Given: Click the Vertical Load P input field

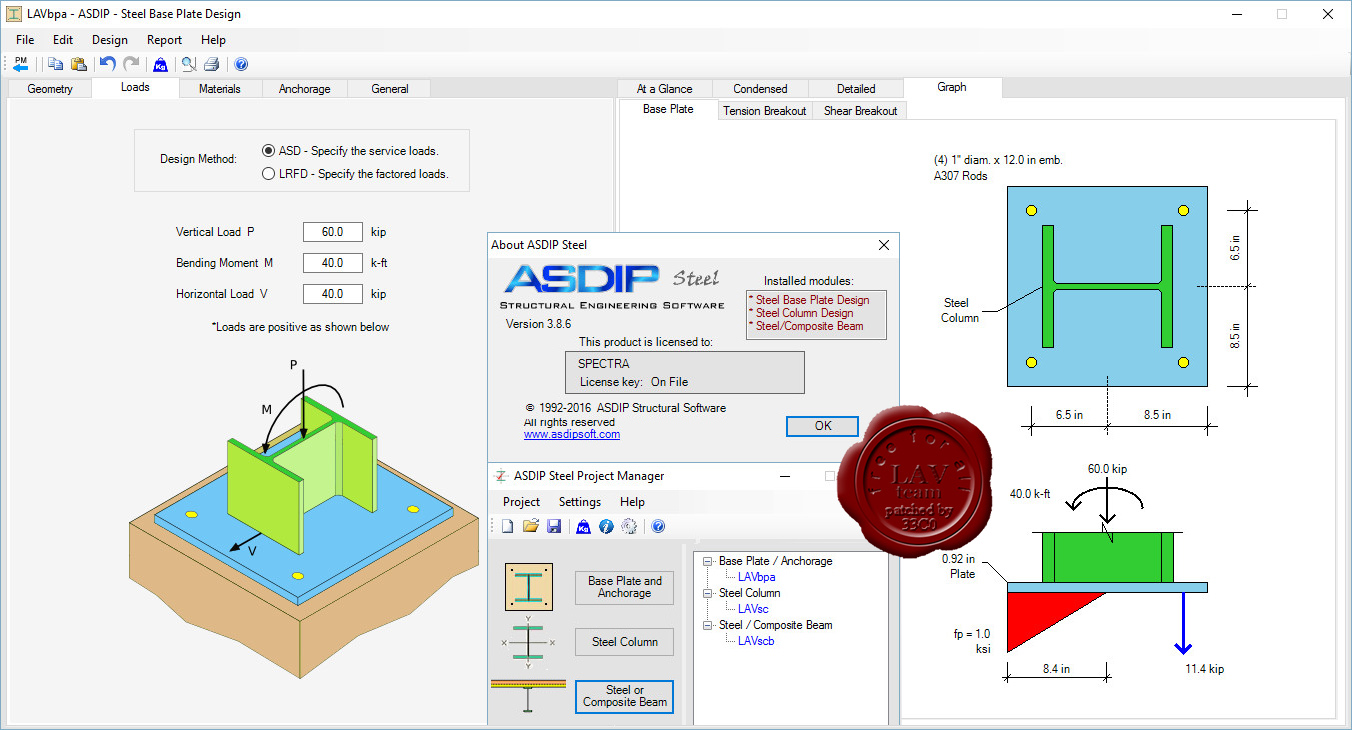Looking at the screenshot, I should pyautogui.click(x=333, y=232).
